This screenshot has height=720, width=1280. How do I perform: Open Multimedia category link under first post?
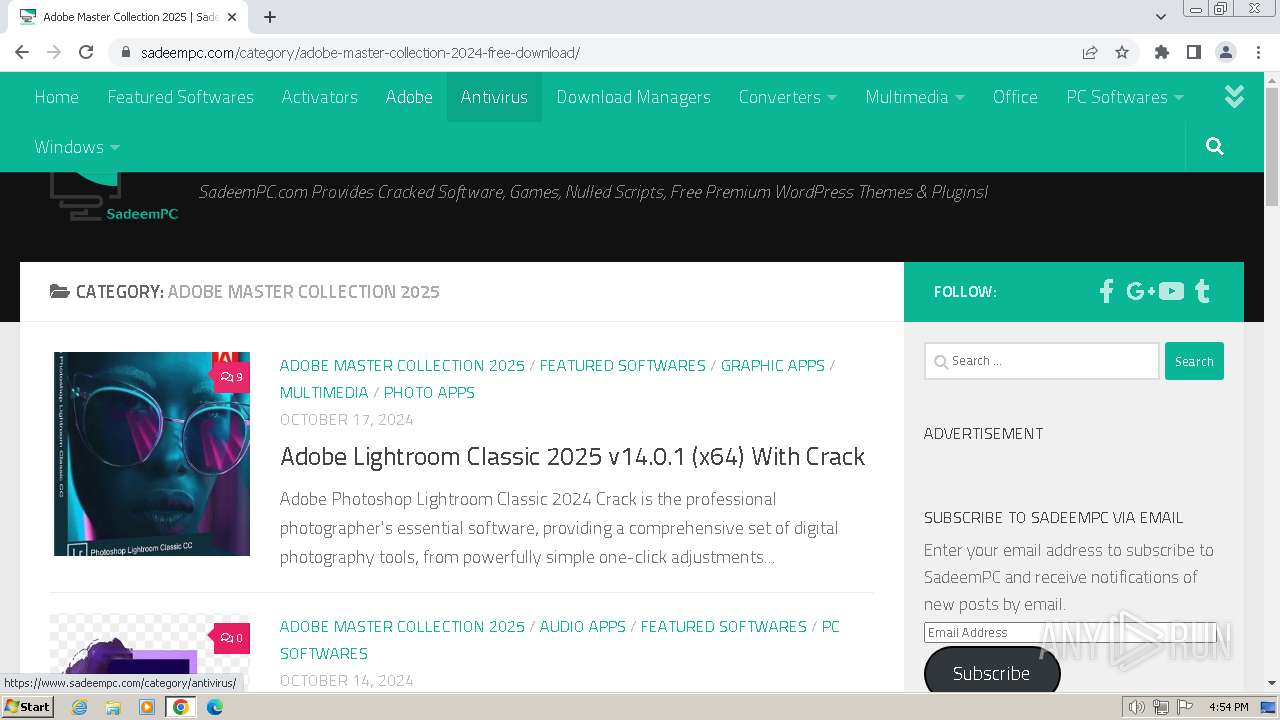pos(324,393)
